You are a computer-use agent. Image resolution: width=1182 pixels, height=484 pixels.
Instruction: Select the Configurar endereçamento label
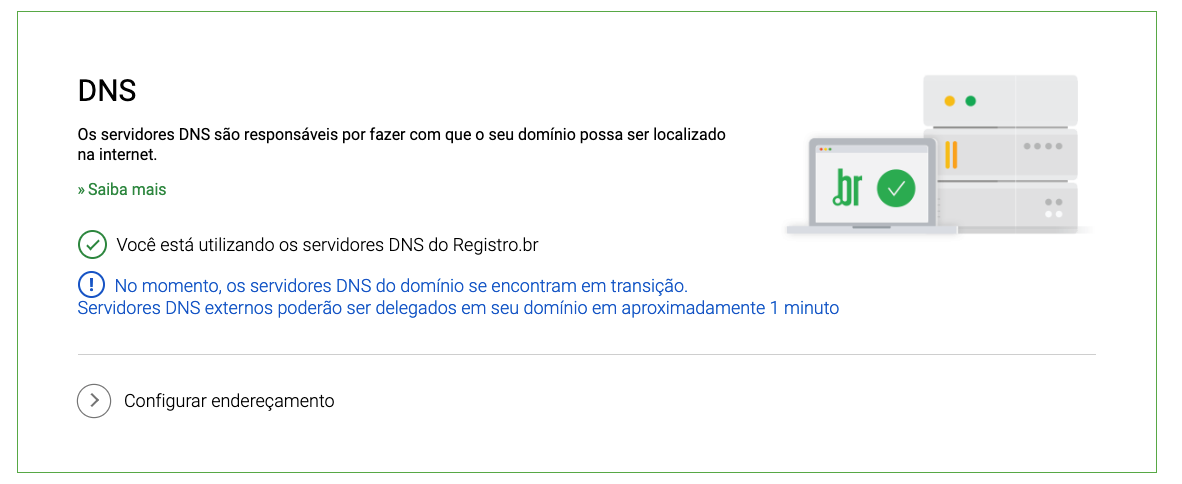click(229, 400)
